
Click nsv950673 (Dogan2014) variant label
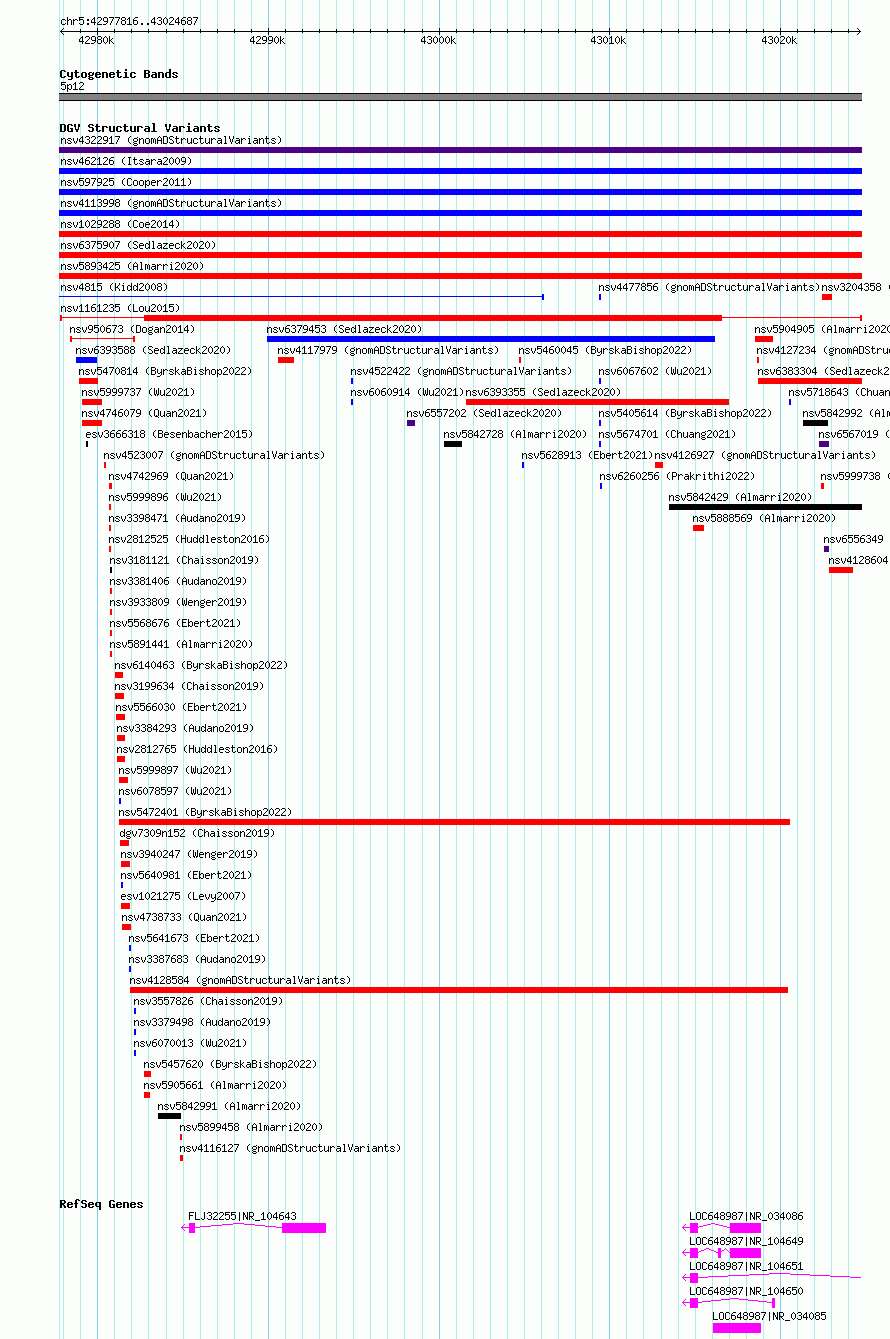(132, 329)
